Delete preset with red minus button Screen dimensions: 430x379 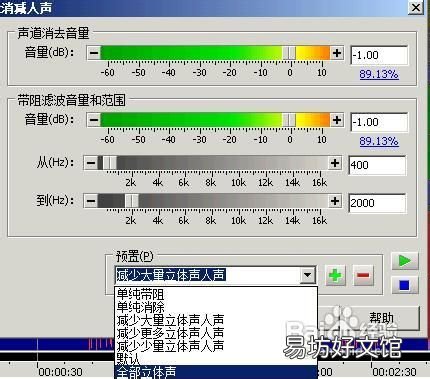point(363,276)
